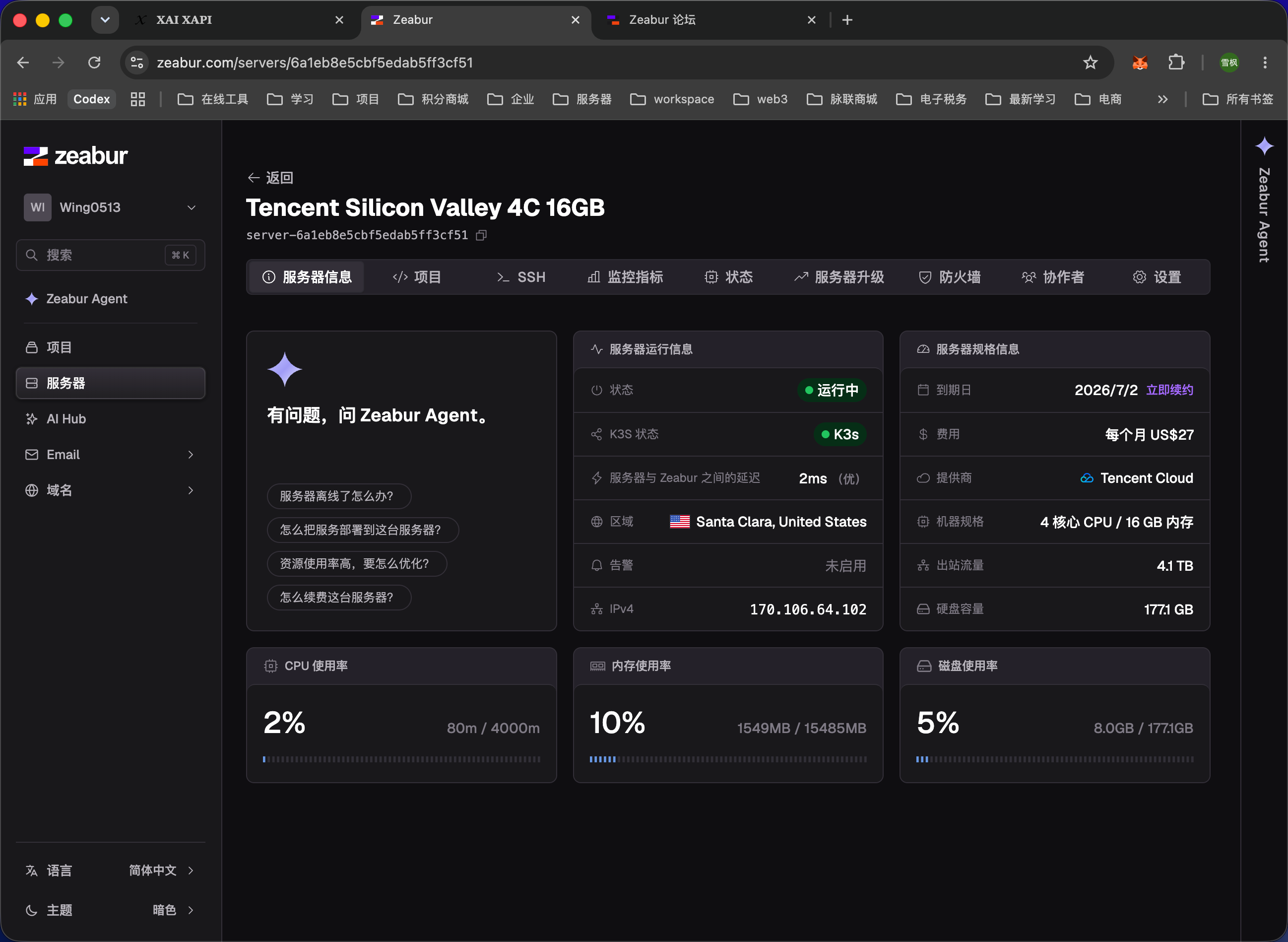Ask 怎么把服务部署到这台服务器?
1288x942 pixels.
coord(363,530)
